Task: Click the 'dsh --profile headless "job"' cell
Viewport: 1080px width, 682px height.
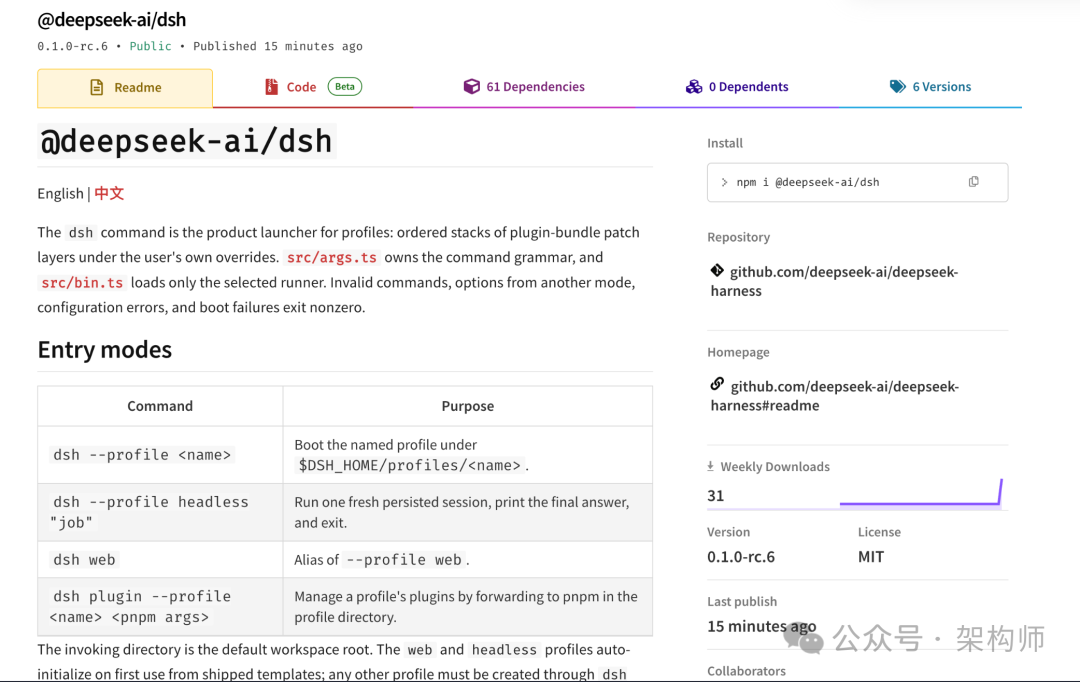Action: [x=160, y=512]
